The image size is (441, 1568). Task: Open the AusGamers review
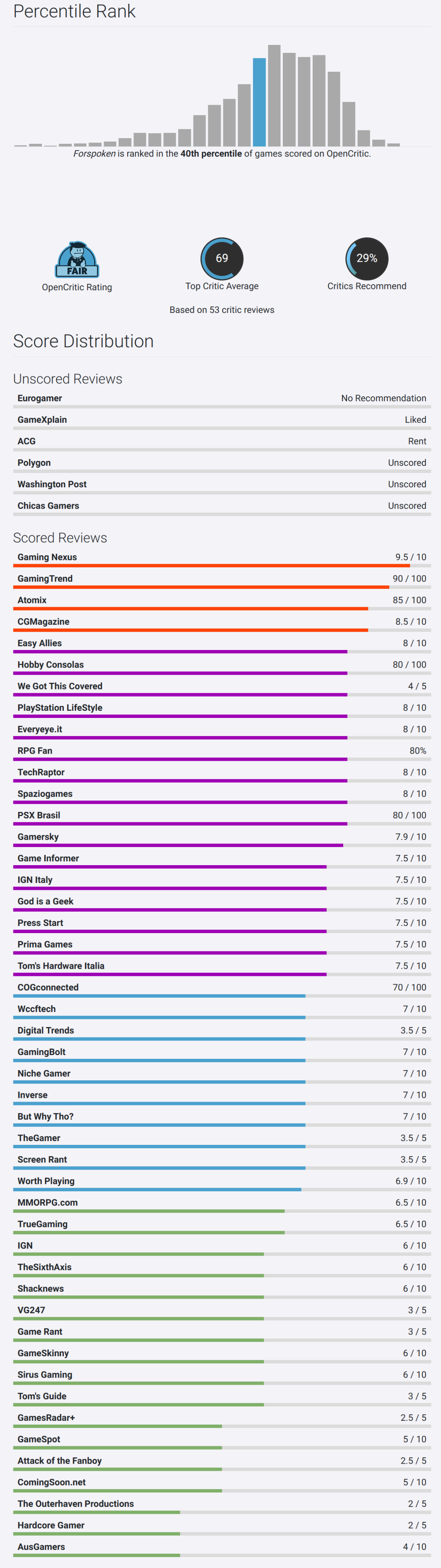[x=41, y=1546]
